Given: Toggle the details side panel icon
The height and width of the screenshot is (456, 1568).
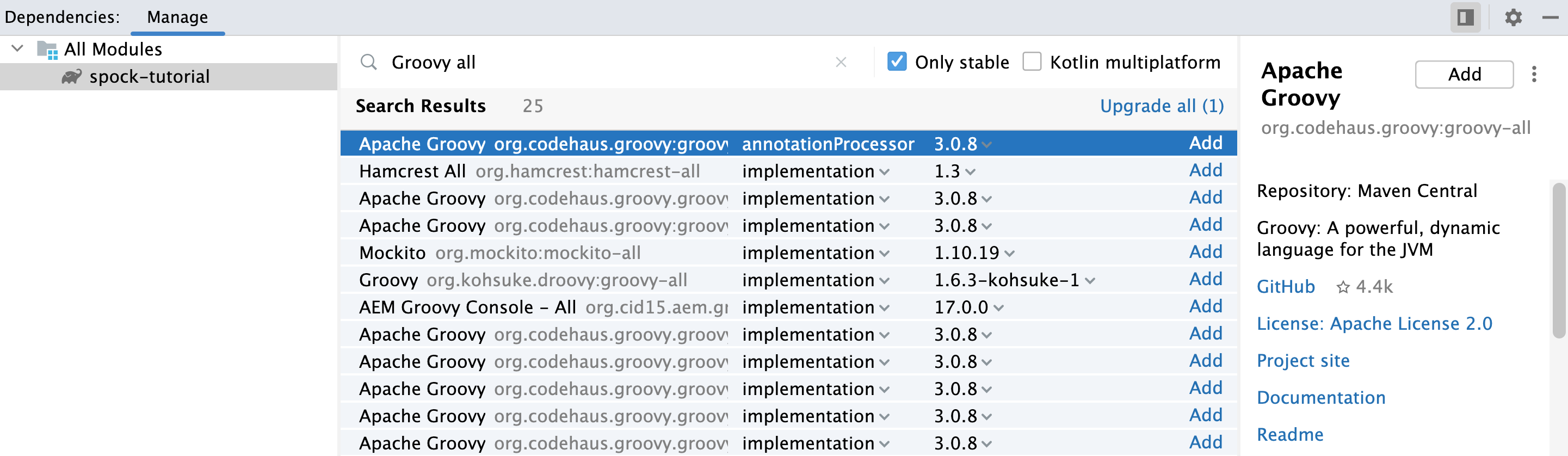Looking at the screenshot, I should (x=1465, y=17).
